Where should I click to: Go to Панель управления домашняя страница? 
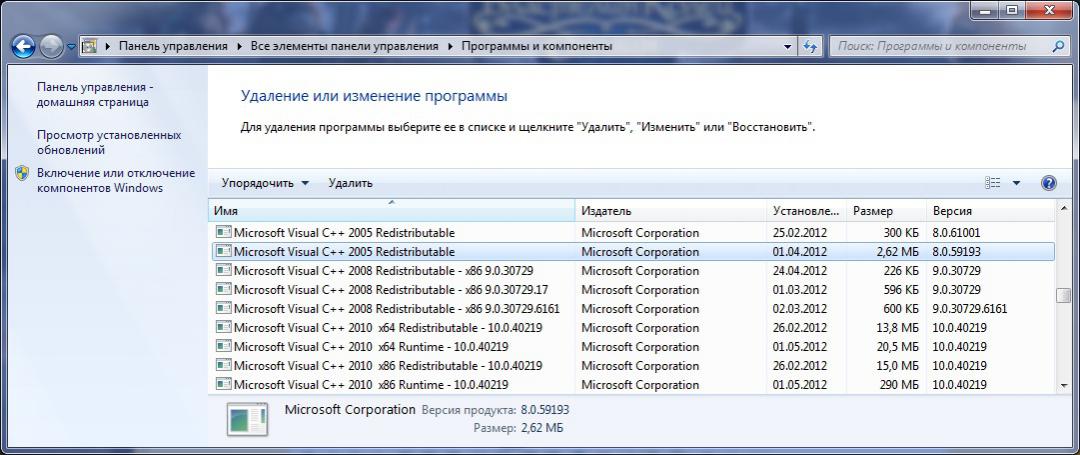click(x=95, y=94)
